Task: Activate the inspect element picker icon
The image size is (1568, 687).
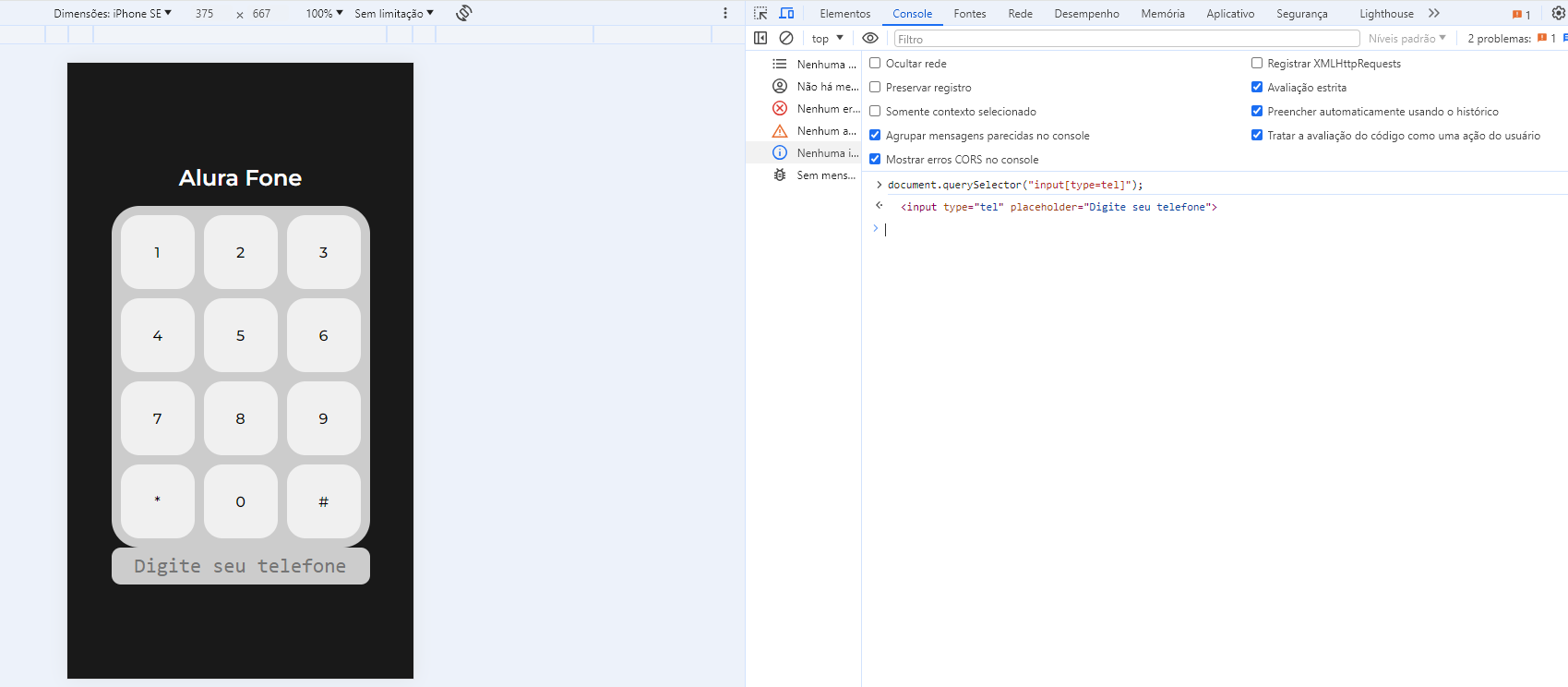Action: (x=760, y=13)
